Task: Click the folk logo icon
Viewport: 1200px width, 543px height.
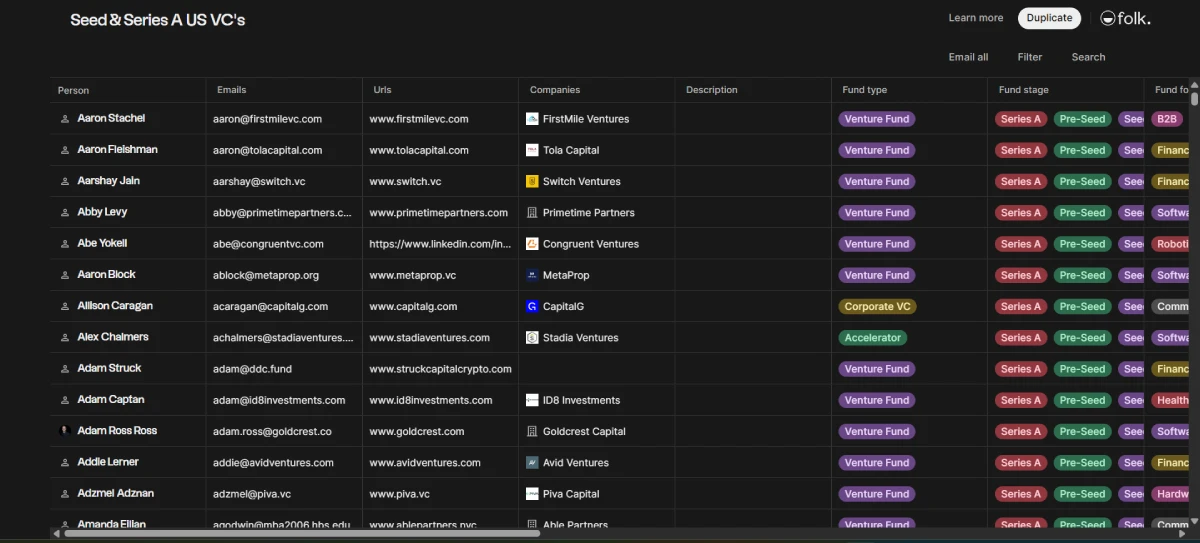Action: click(x=1107, y=18)
